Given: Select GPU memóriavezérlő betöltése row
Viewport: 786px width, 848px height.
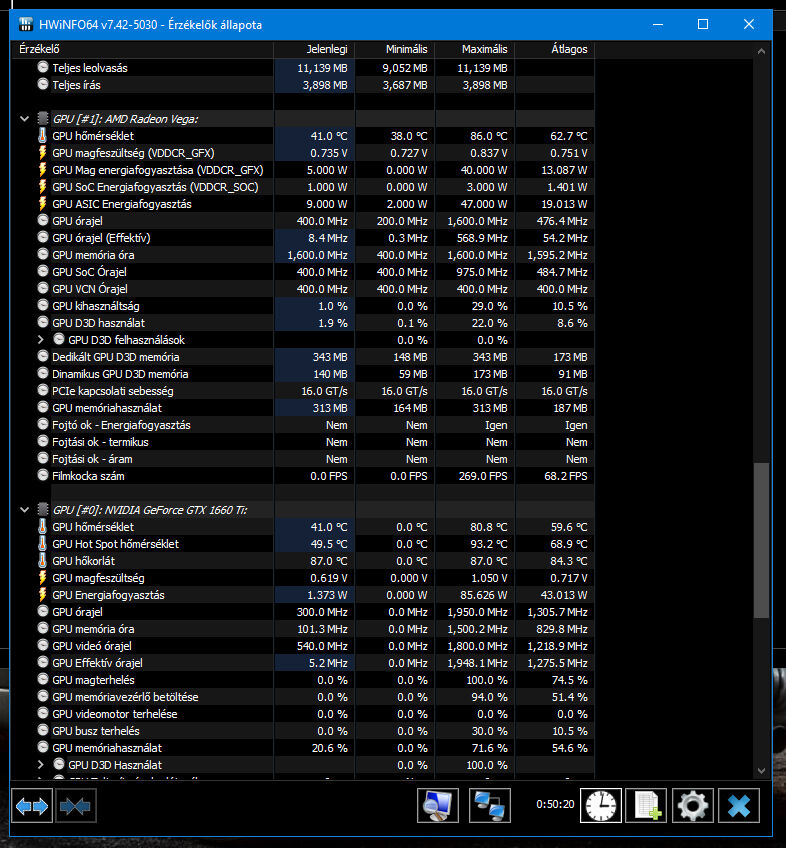Looking at the screenshot, I should click(303, 697).
